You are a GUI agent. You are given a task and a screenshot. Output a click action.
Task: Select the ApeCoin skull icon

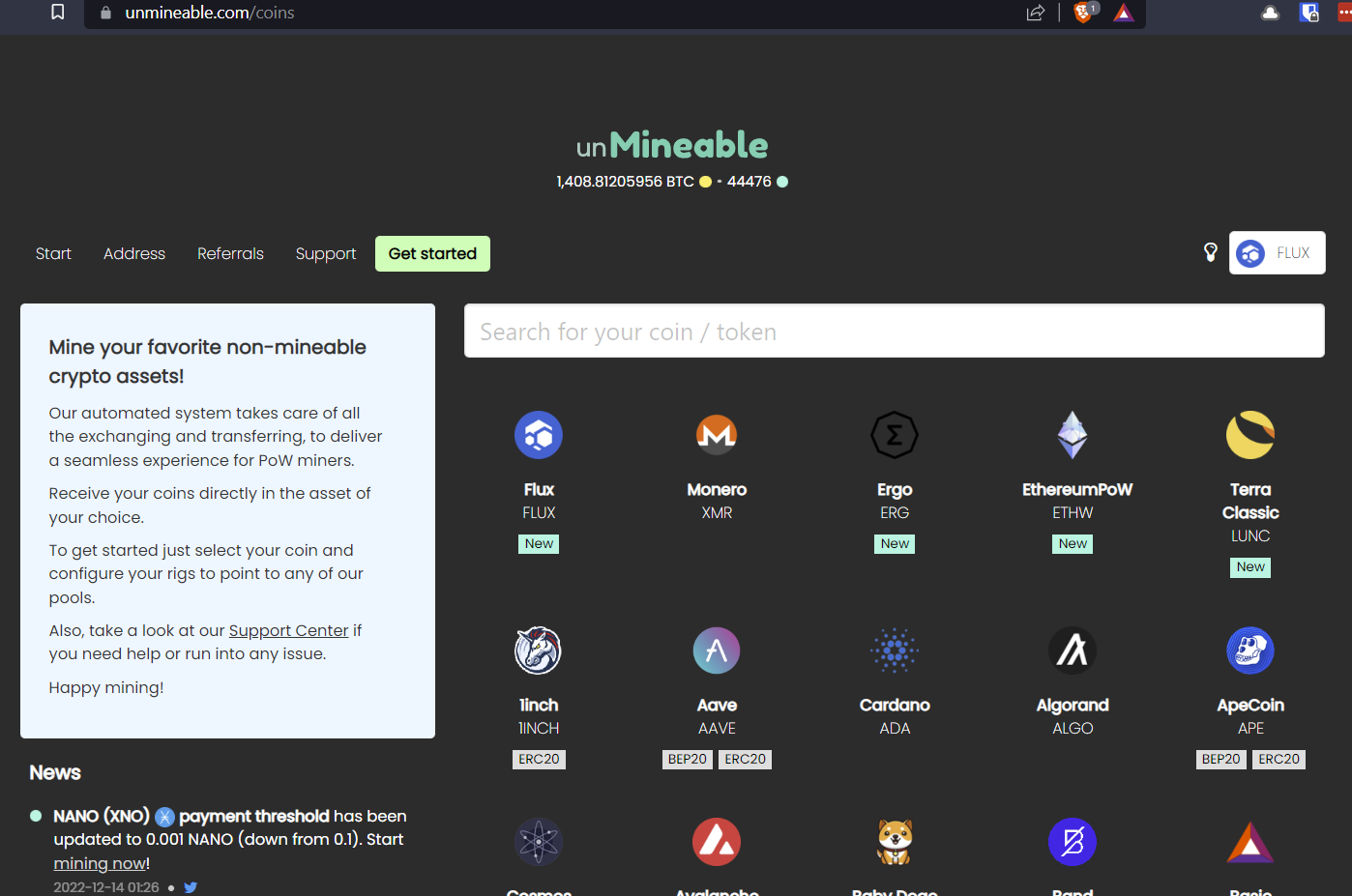coord(1250,650)
